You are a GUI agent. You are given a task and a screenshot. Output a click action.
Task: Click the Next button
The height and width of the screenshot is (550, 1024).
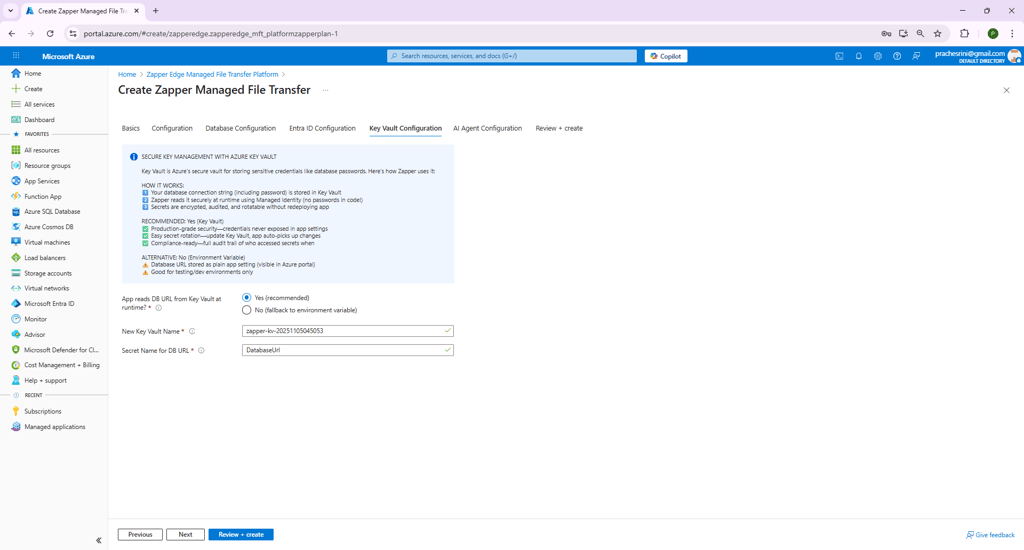(x=185, y=534)
